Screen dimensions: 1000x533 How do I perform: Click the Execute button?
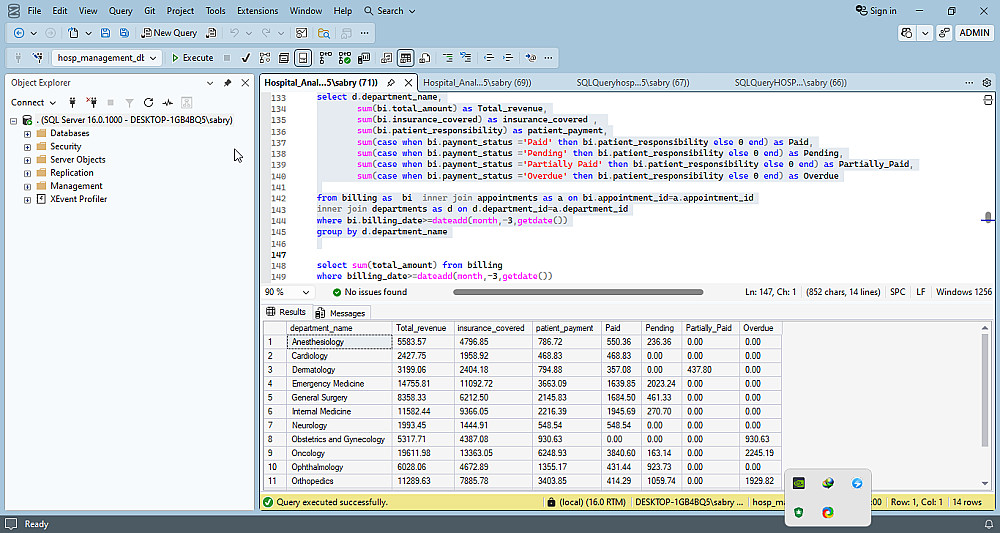point(192,58)
